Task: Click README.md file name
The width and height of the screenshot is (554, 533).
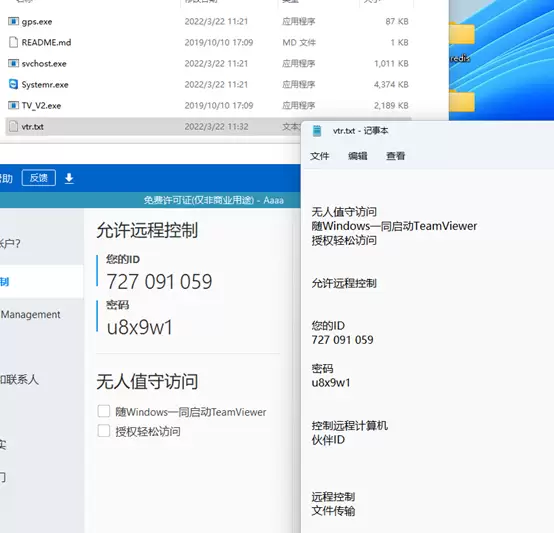Action: pyautogui.click(x=46, y=43)
